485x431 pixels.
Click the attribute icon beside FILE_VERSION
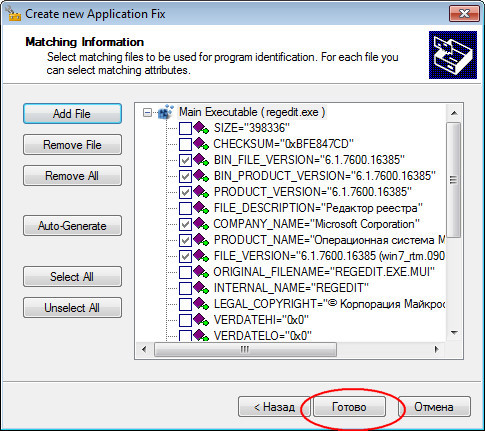(x=201, y=256)
